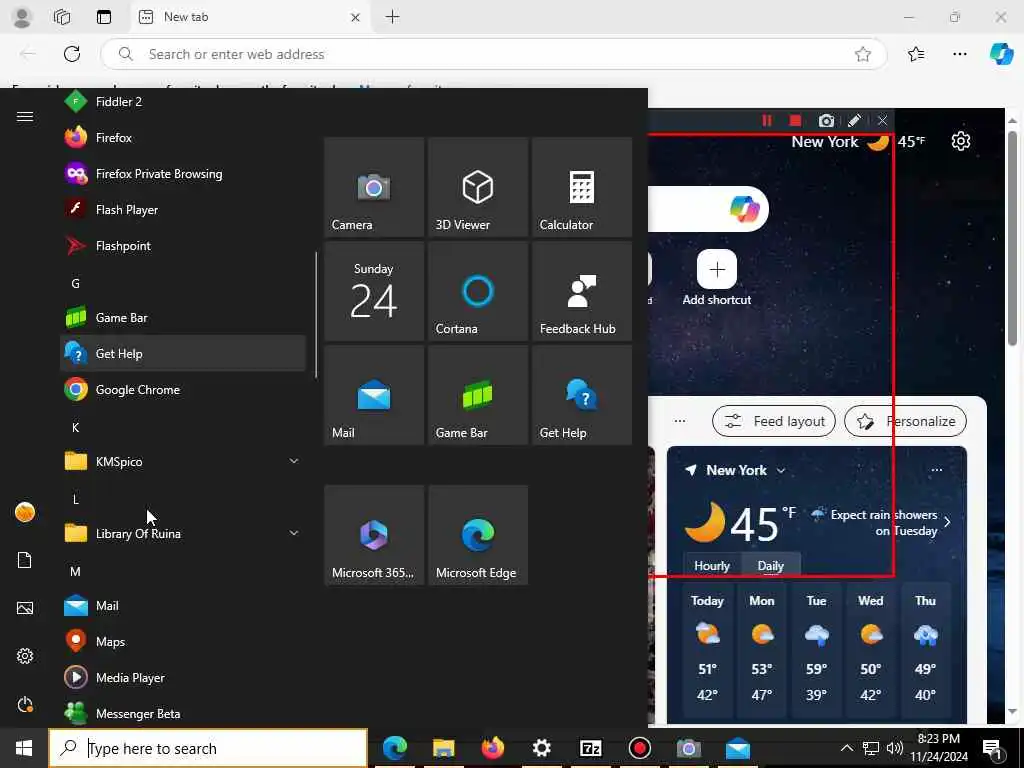The width and height of the screenshot is (1024, 768).
Task: Open Maps from the app list
Action: [x=183, y=641]
